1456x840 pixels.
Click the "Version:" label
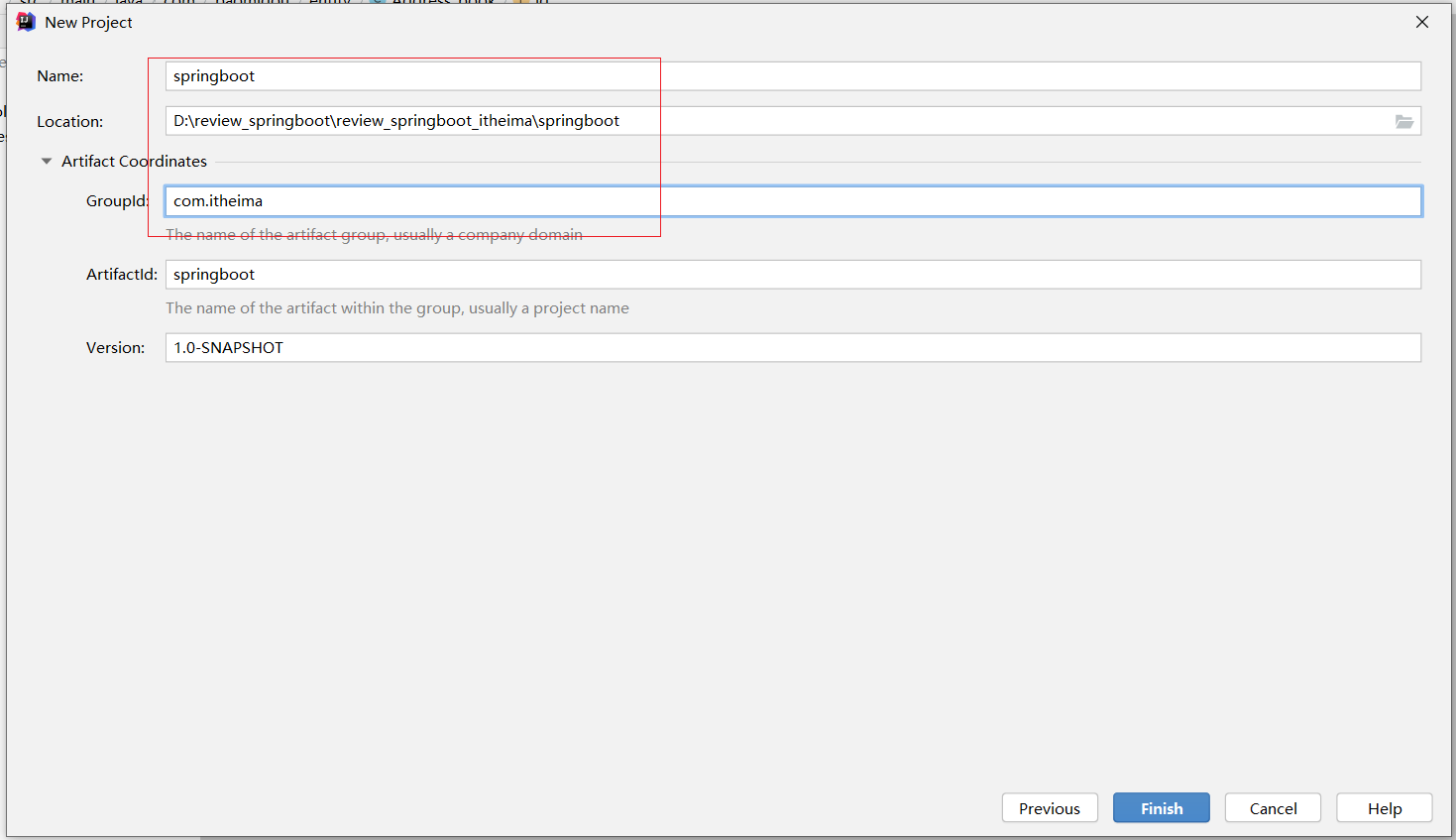coord(115,348)
